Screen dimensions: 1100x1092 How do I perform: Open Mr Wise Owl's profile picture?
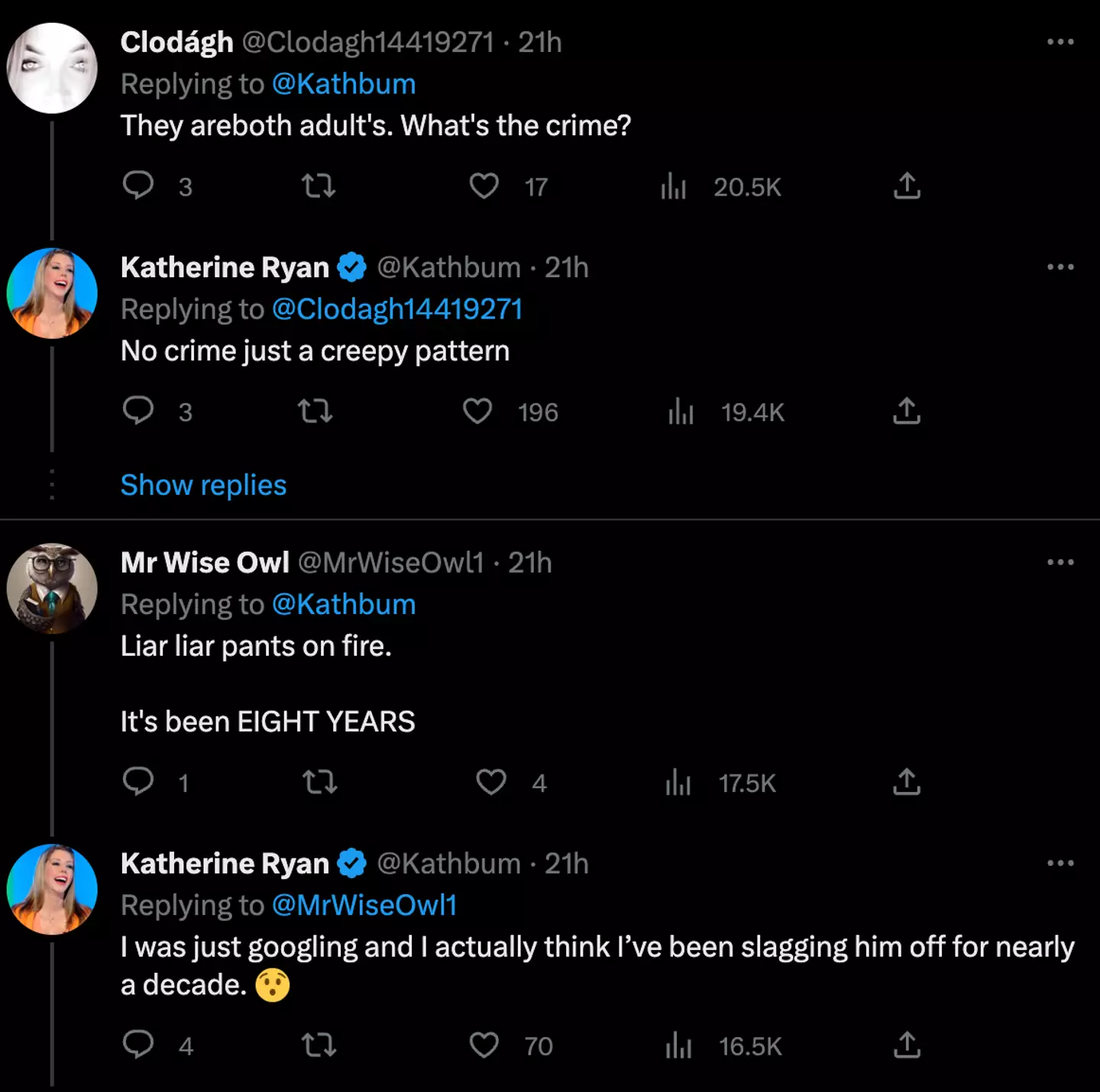point(52,589)
